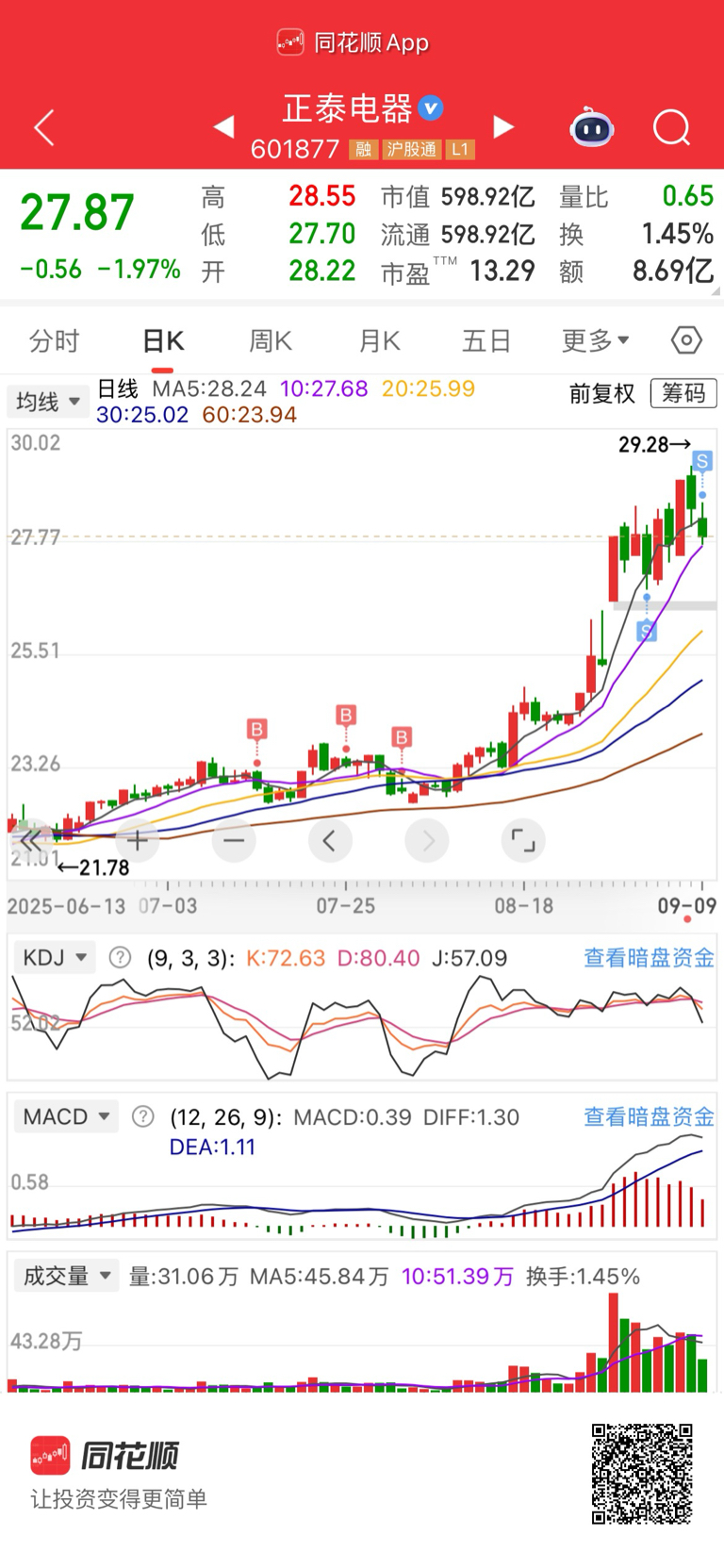724x1568 pixels.
Task: Tap the stock name 正泰电器
Action: [348, 108]
